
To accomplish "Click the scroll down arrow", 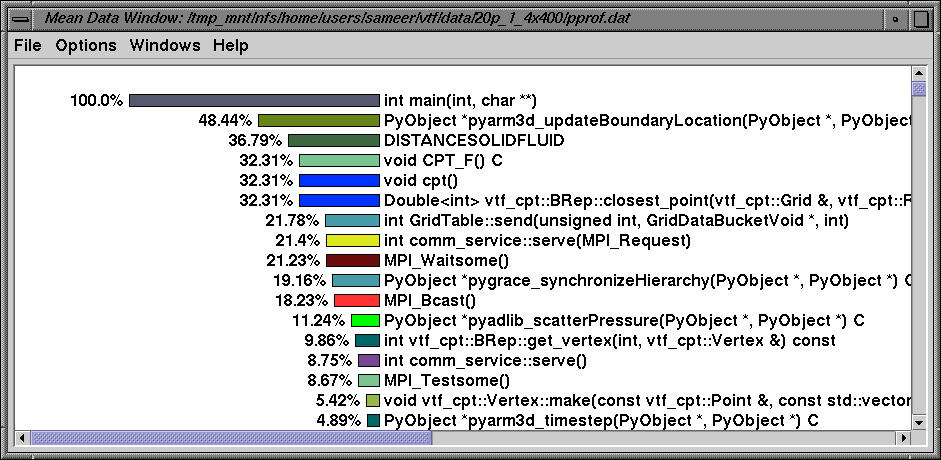I will pyautogui.click(x=918, y=420).
